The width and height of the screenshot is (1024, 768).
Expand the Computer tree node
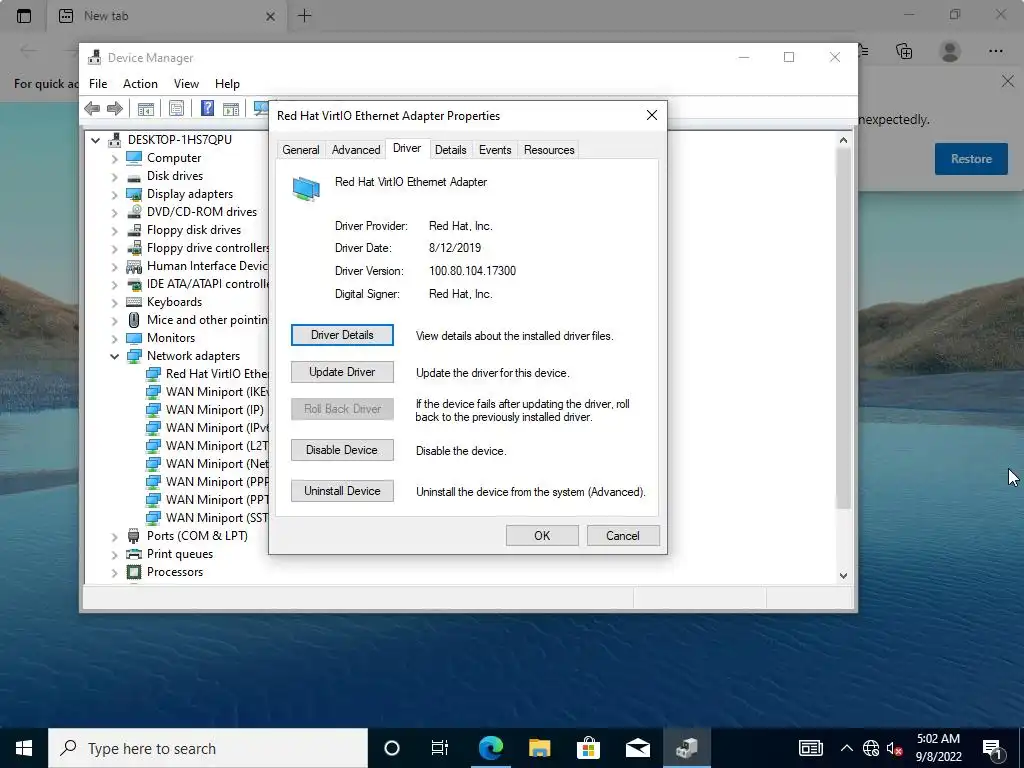pos(114,158)
